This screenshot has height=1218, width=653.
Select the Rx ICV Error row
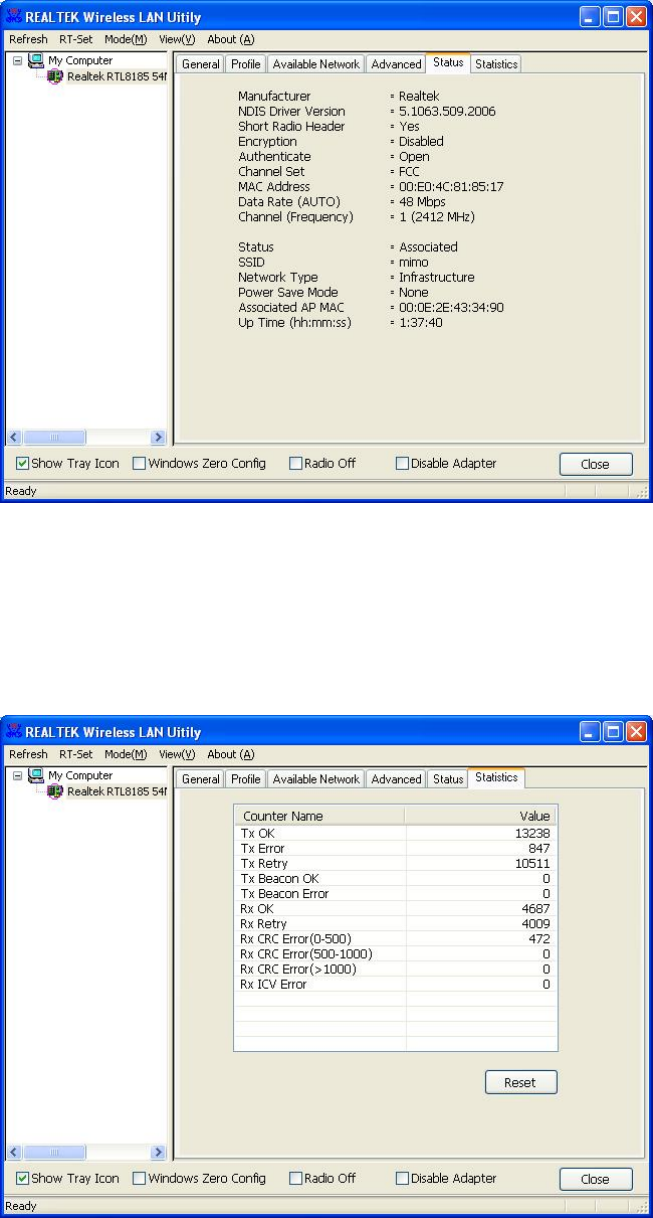395,984
